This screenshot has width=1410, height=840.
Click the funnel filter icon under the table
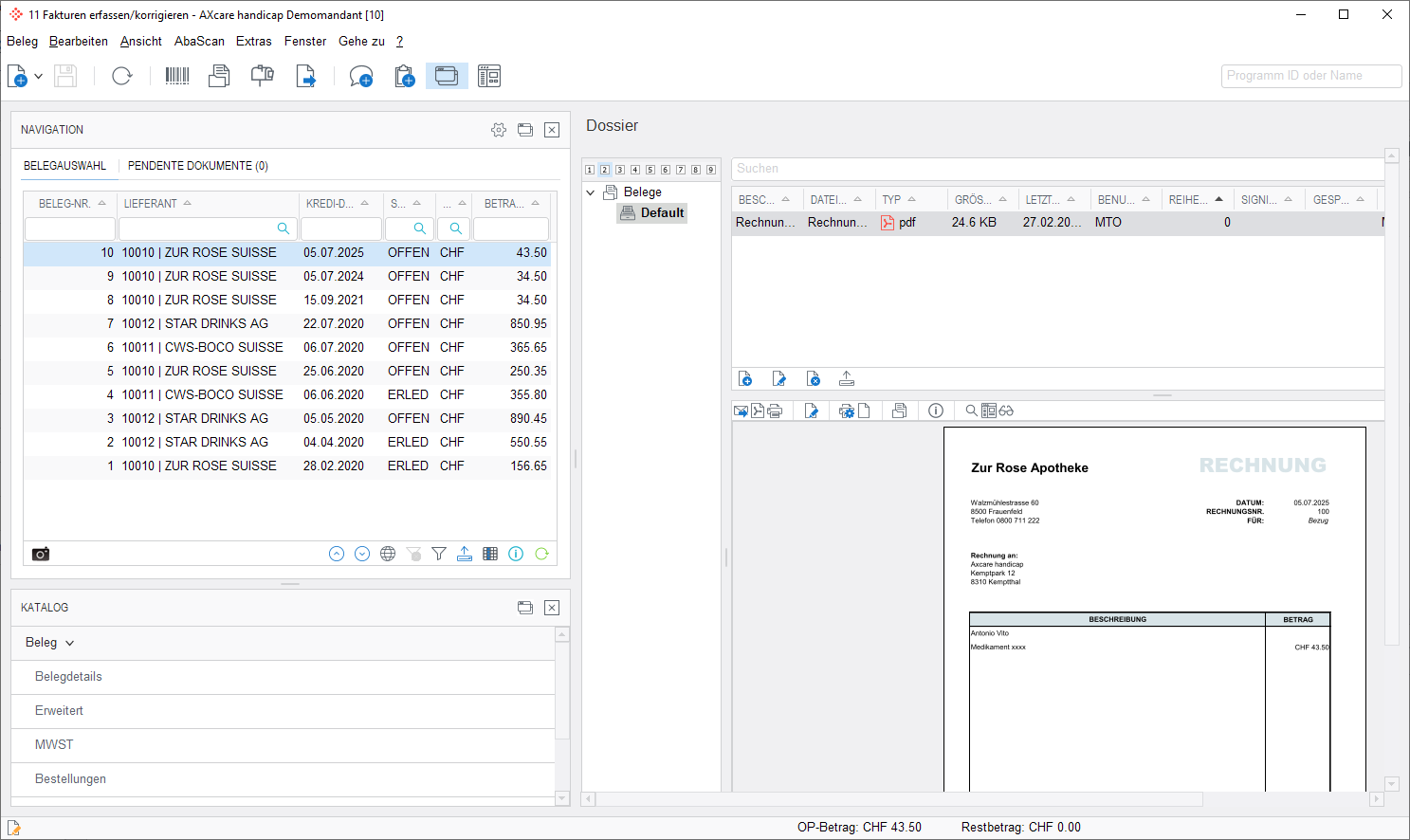click(439, 554)
